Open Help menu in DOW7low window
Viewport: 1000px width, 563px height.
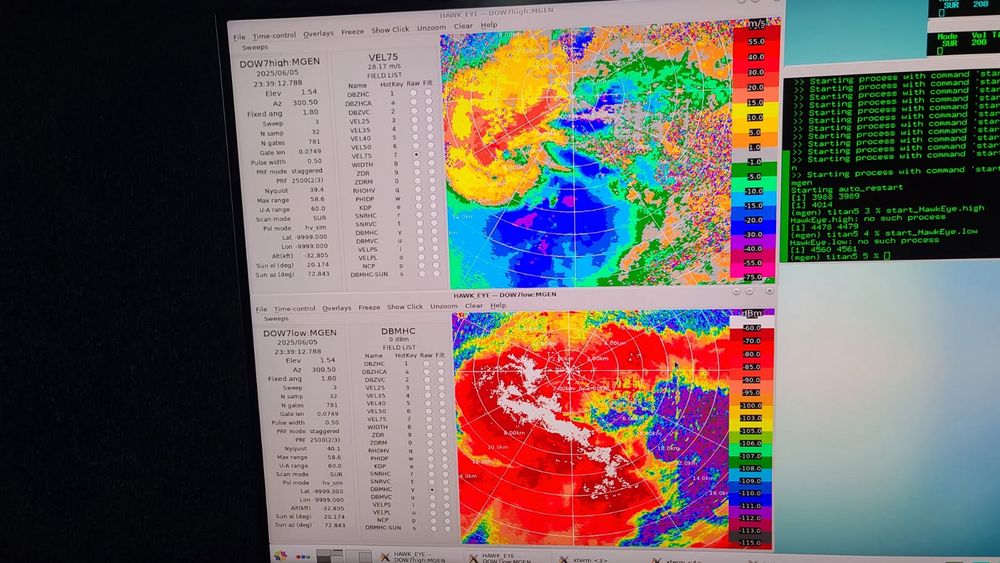(x=498, y=305)
